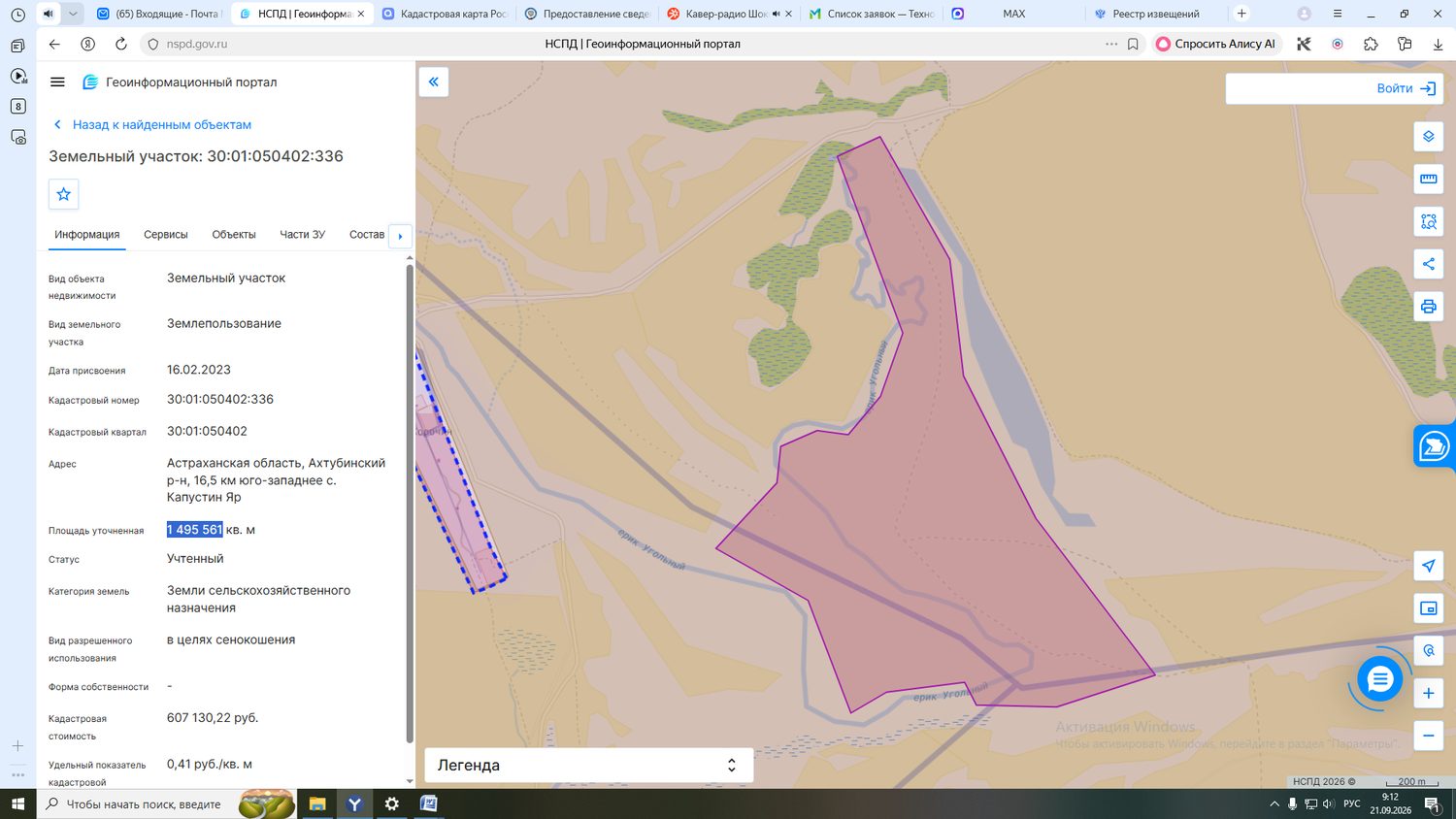Print the map with printer icon
Viewport: 1456px width, 819px height.
point(1428,307)
